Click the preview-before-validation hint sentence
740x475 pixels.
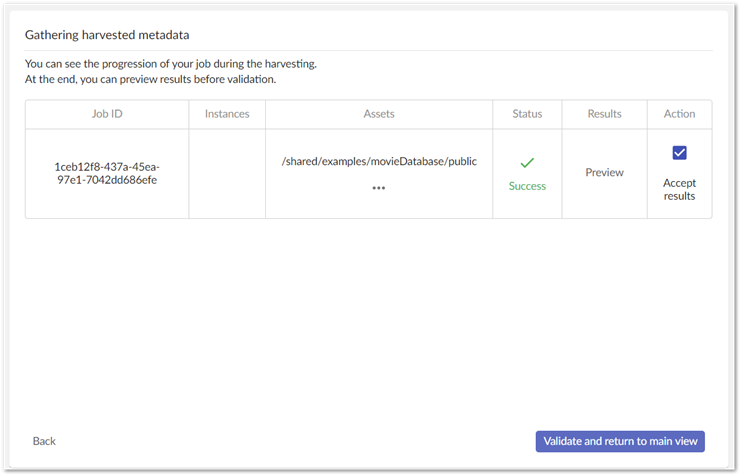click(150, 79)
